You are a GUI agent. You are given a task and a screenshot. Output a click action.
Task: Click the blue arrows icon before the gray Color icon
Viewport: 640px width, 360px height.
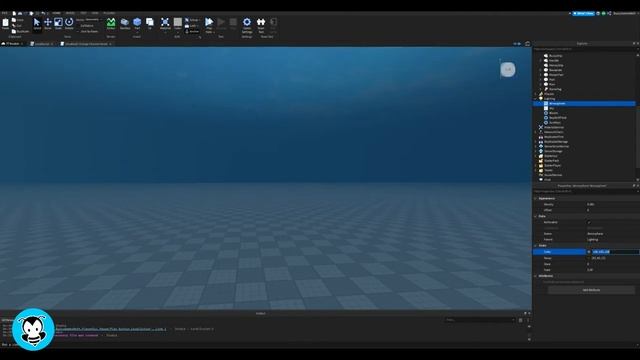165,22
